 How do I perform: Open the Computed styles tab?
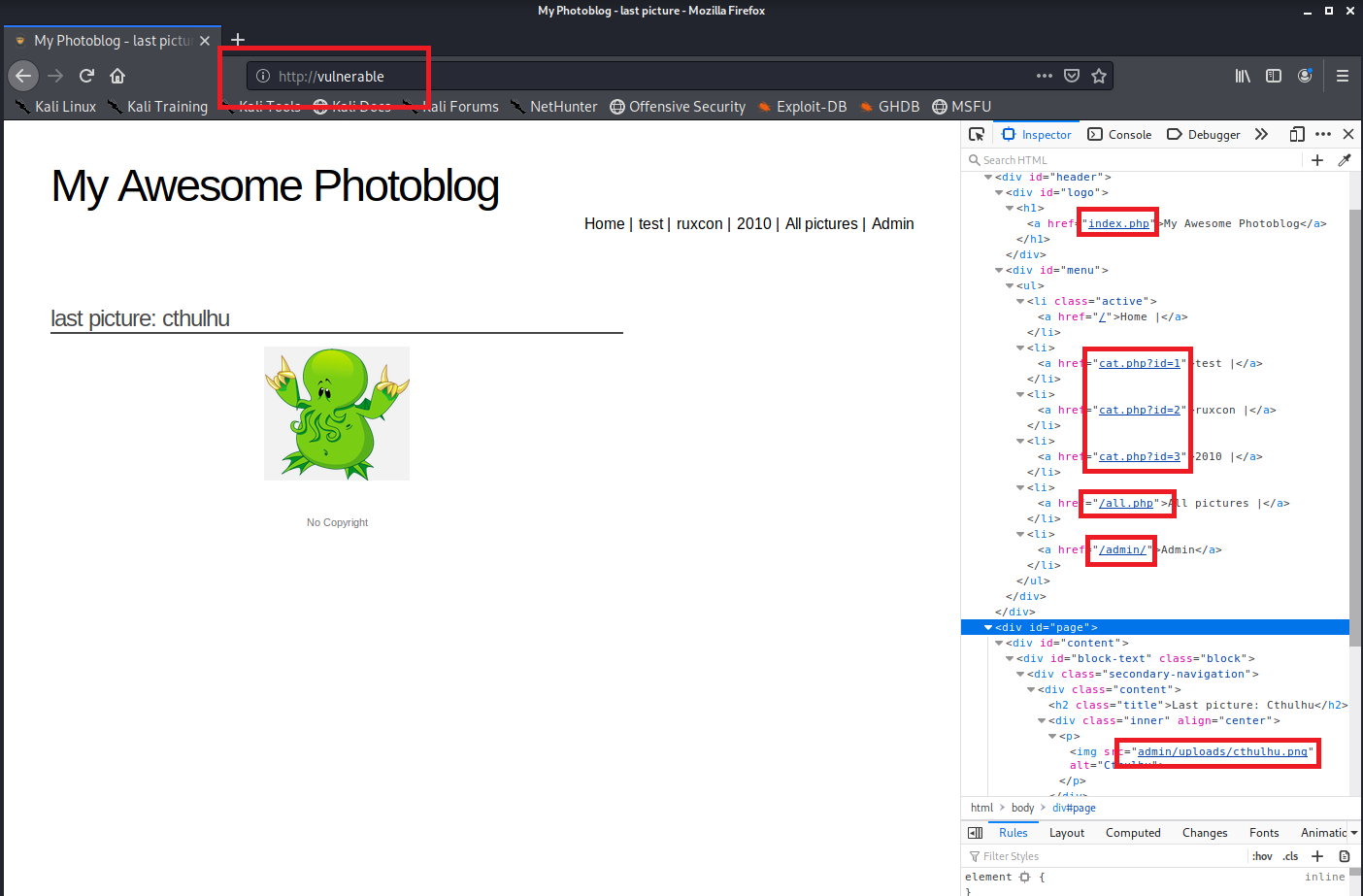click(x=1133, y=833)
